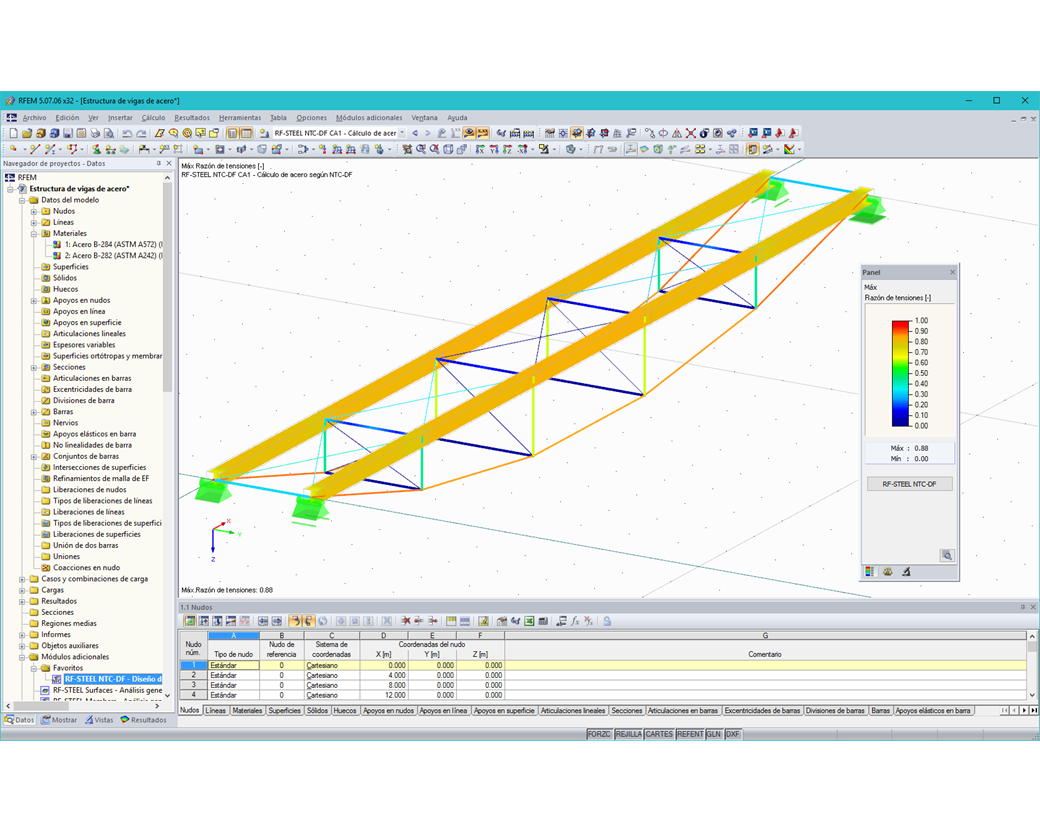The height and width of the screenshot is (832, 1040).
Task: Click the RF-STEEL NTC-DF button in the Panel
Action: tap(908, 483)
